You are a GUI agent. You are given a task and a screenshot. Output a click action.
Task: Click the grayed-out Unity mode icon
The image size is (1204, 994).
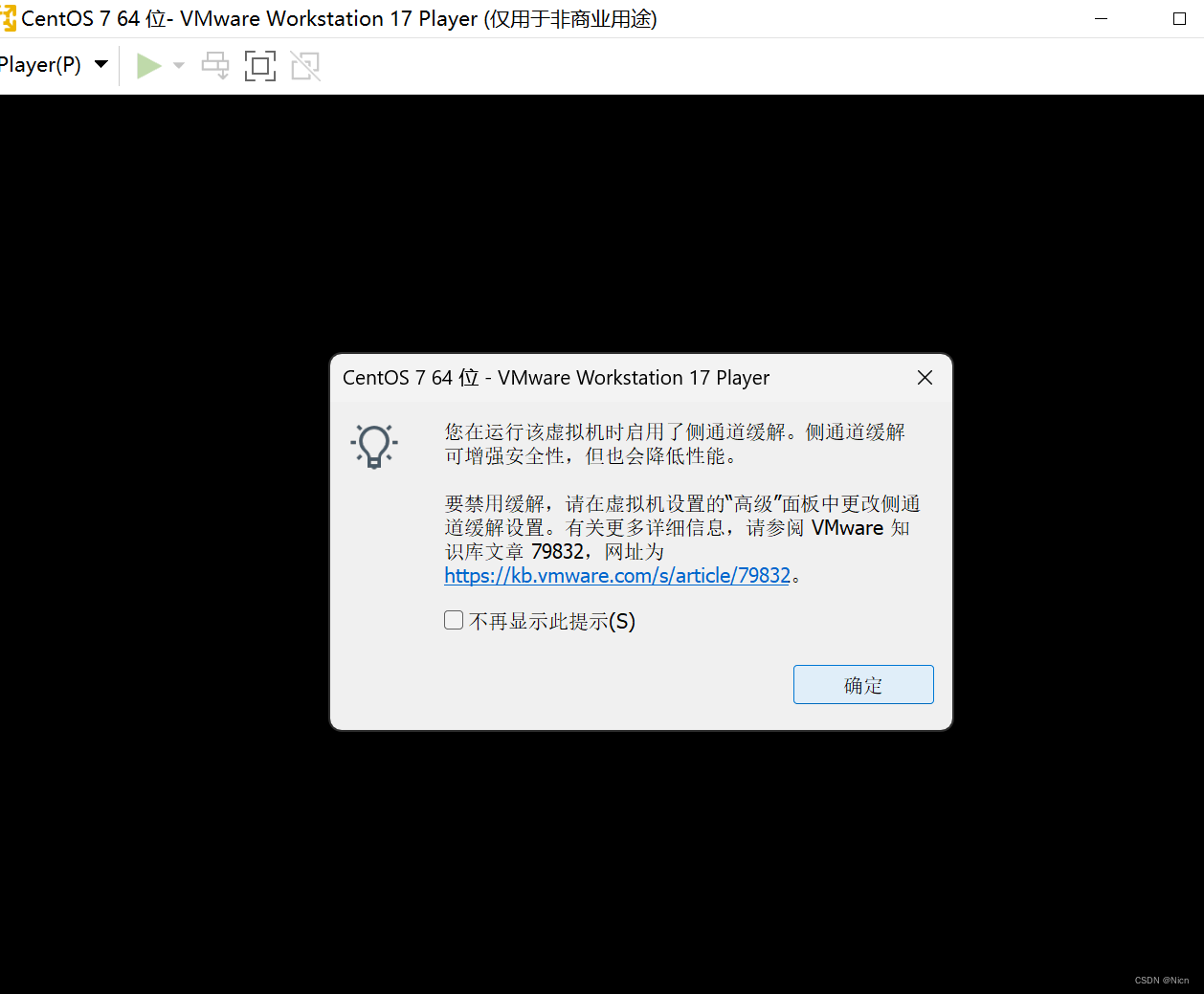[304, 65]
